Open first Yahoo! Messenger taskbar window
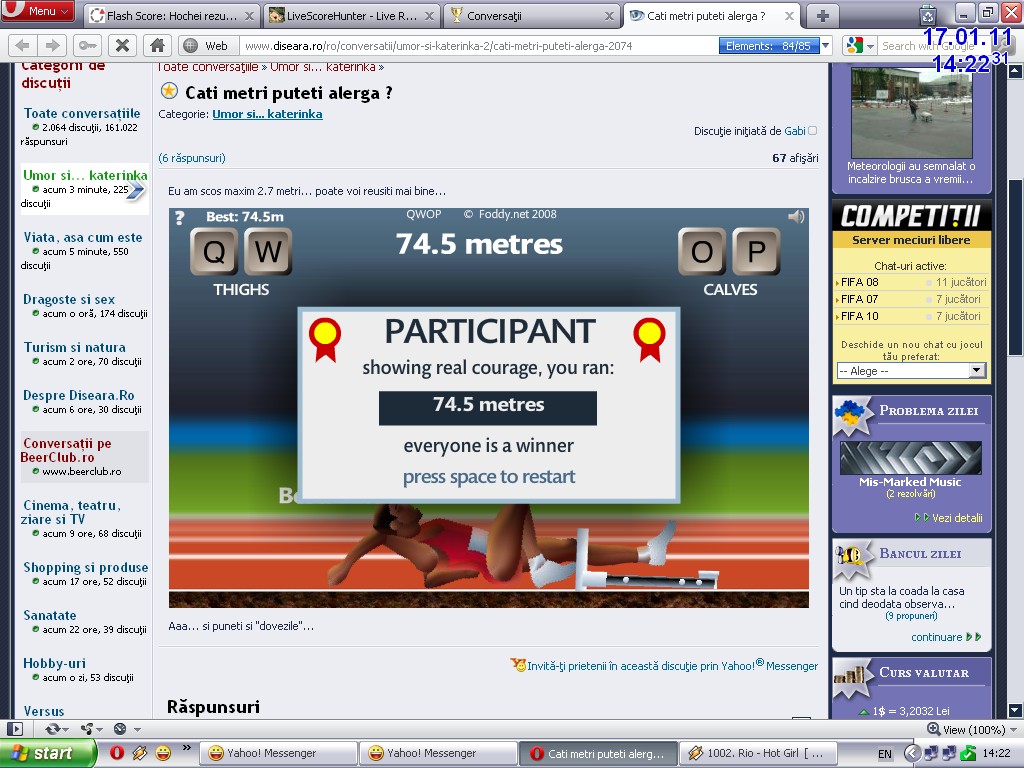 coord(278,753)
